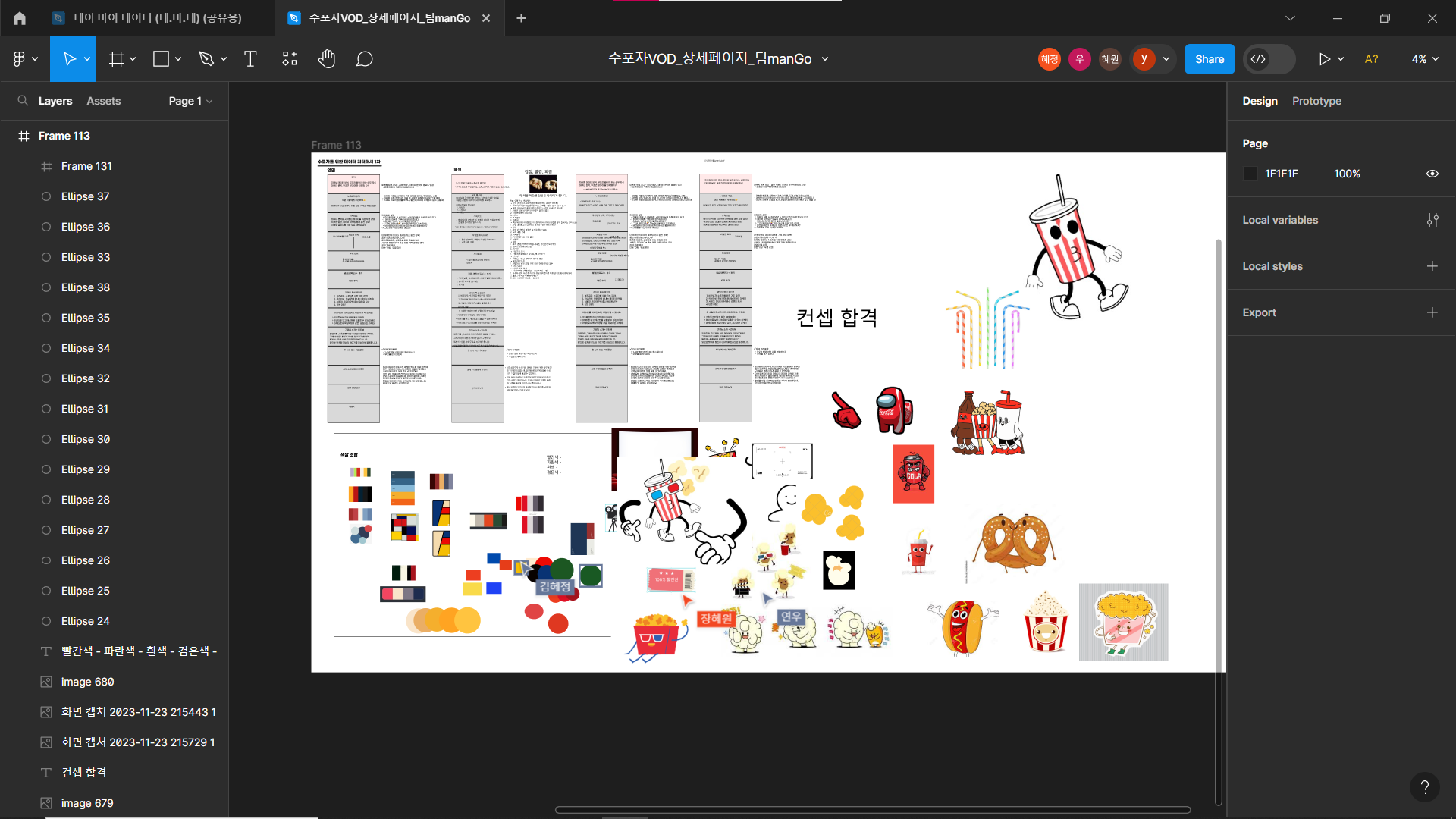Click the help question mark button
This screenshot has width=1456, height=819.
1424,787
